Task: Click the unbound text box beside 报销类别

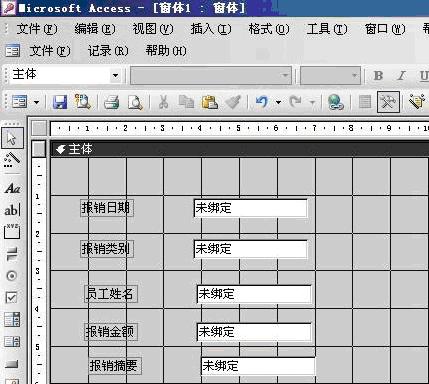Action: [250, 249]
